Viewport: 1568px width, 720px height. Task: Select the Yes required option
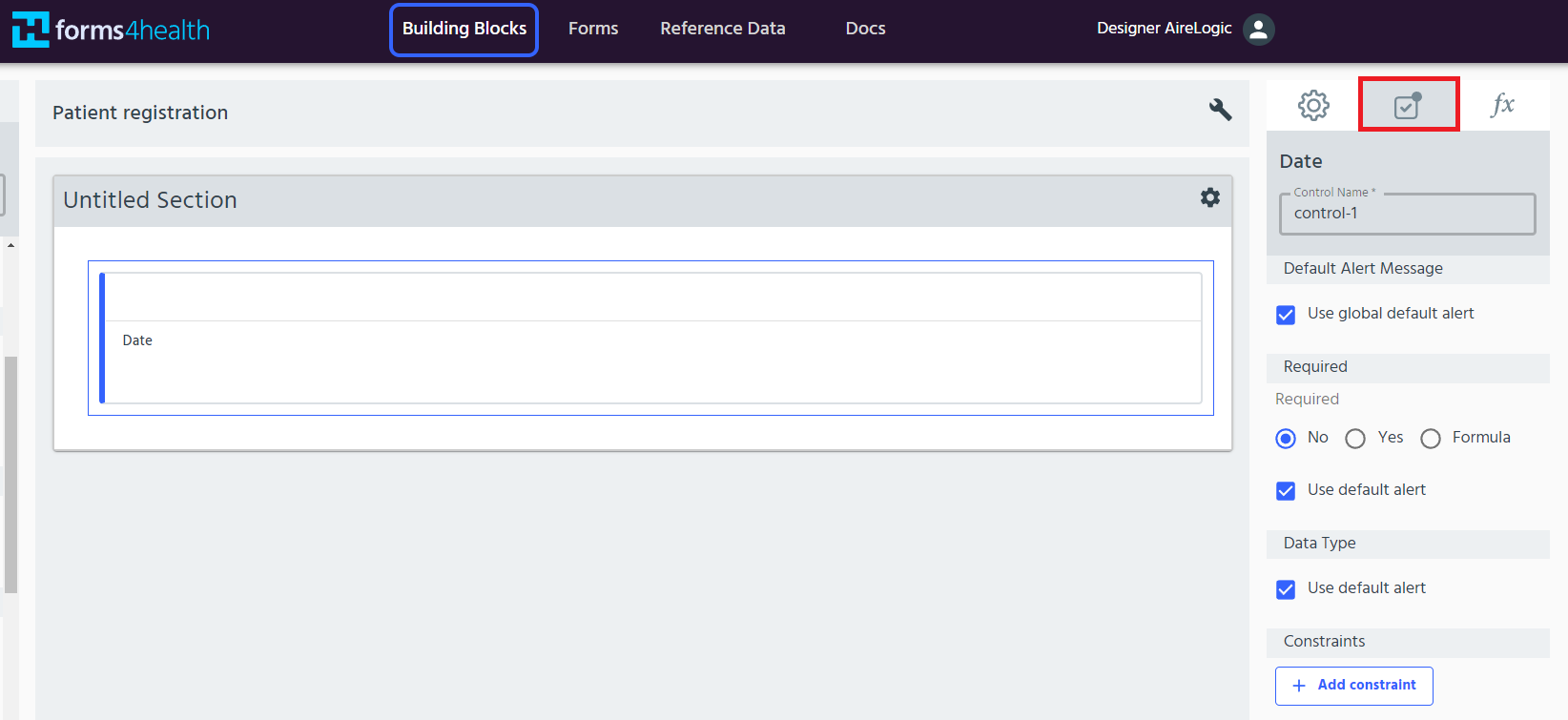[1355, 439]
